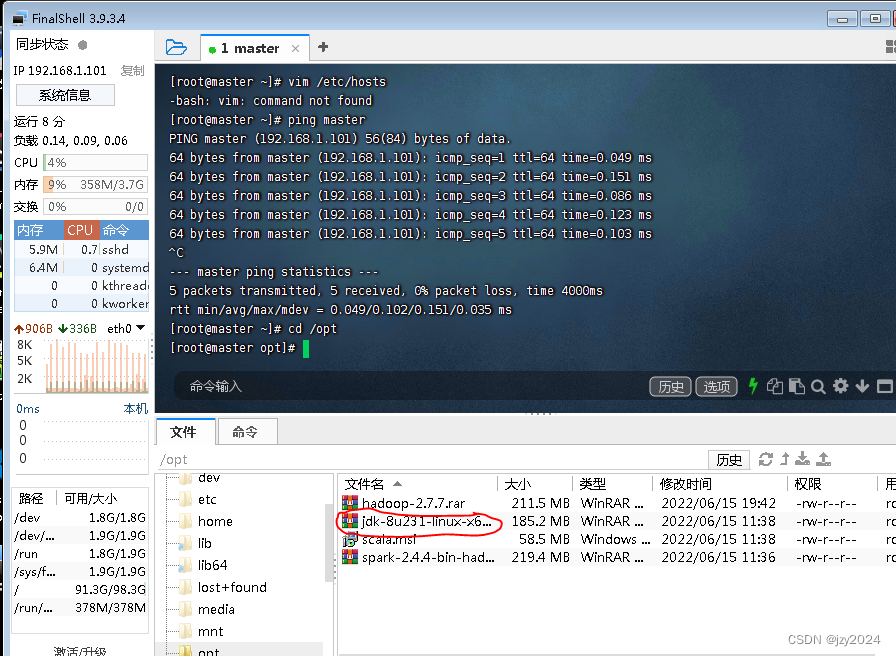This screenshot has height=656, width=896.
Task: Select the /dev disk usage row
Action: [x=80, y=518]
